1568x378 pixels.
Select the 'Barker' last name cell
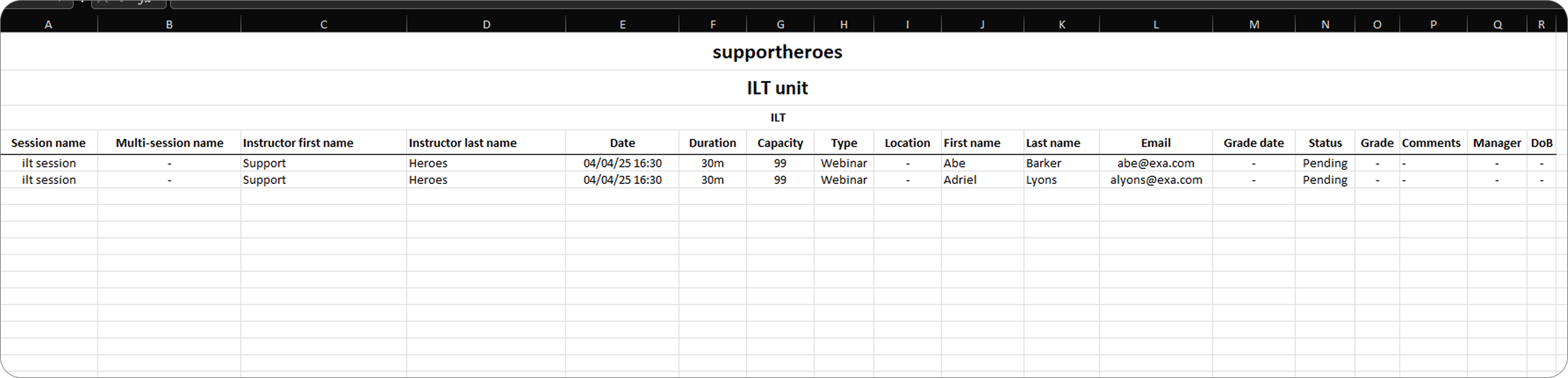1061,163
